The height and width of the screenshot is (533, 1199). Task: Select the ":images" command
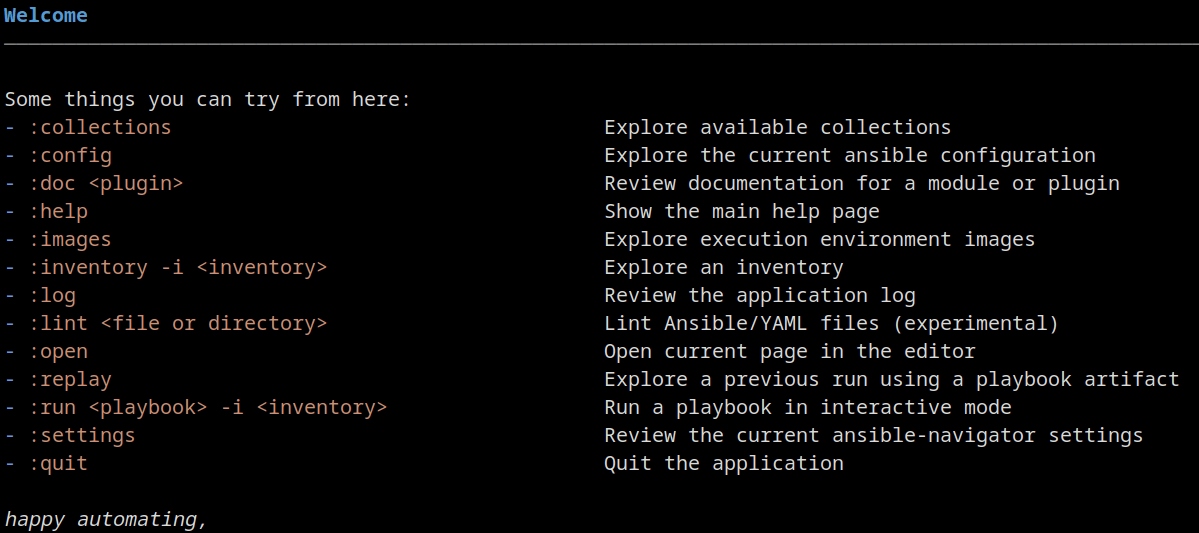[70, 239]
